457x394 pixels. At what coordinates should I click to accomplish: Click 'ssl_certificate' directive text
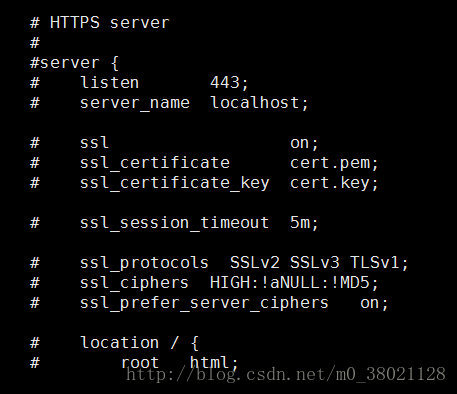pos(155,163)
